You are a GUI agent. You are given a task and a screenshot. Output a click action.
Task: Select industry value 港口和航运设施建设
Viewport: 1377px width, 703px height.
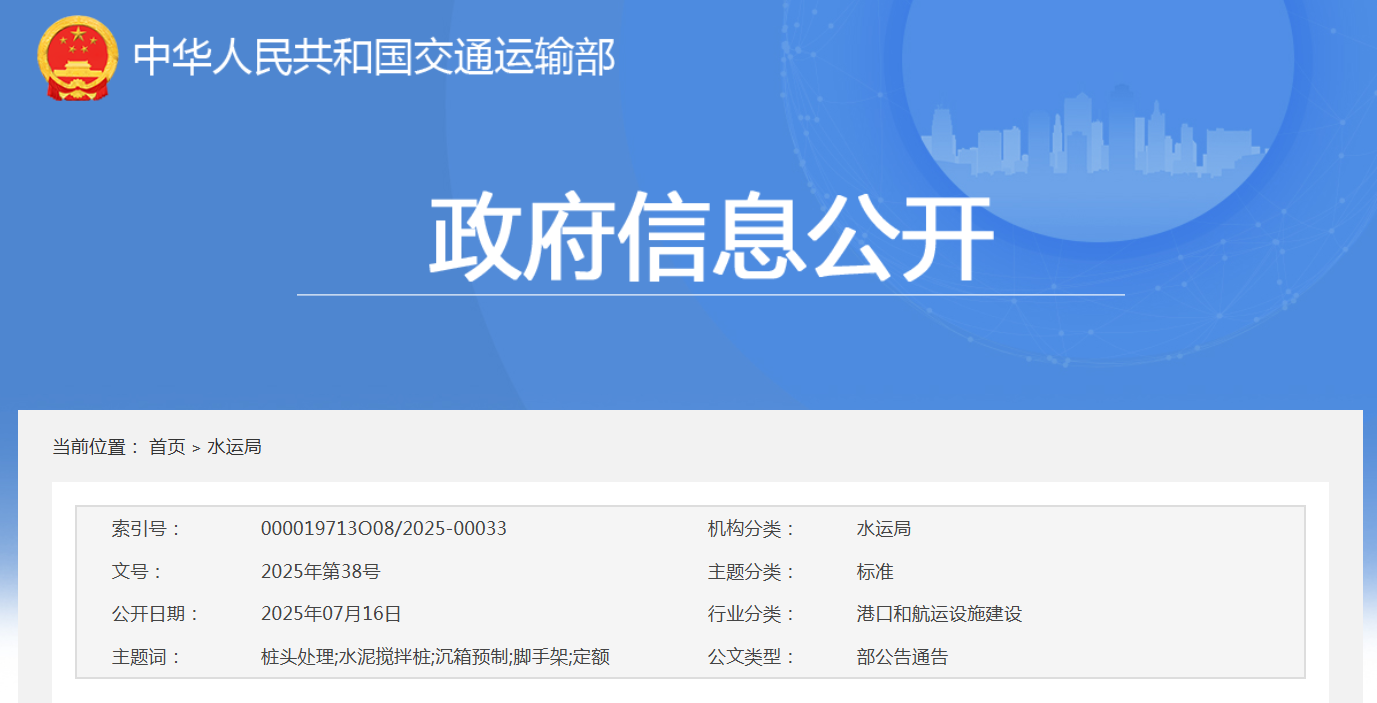coord(939,614)
